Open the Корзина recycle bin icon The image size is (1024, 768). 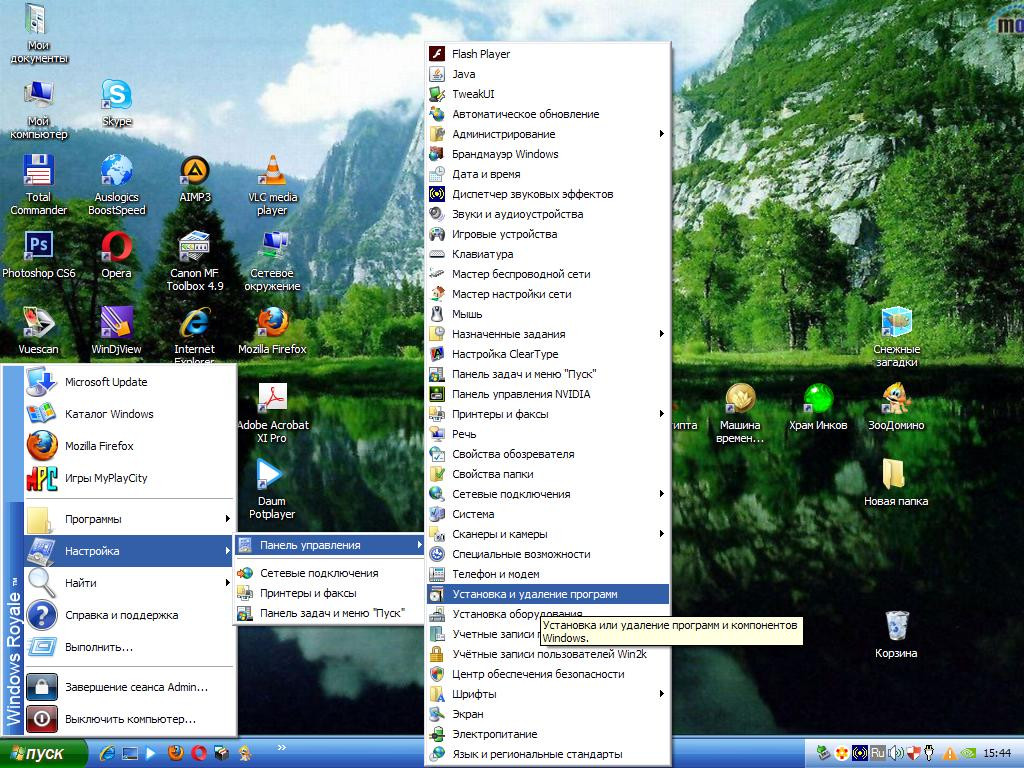[896, 630]
